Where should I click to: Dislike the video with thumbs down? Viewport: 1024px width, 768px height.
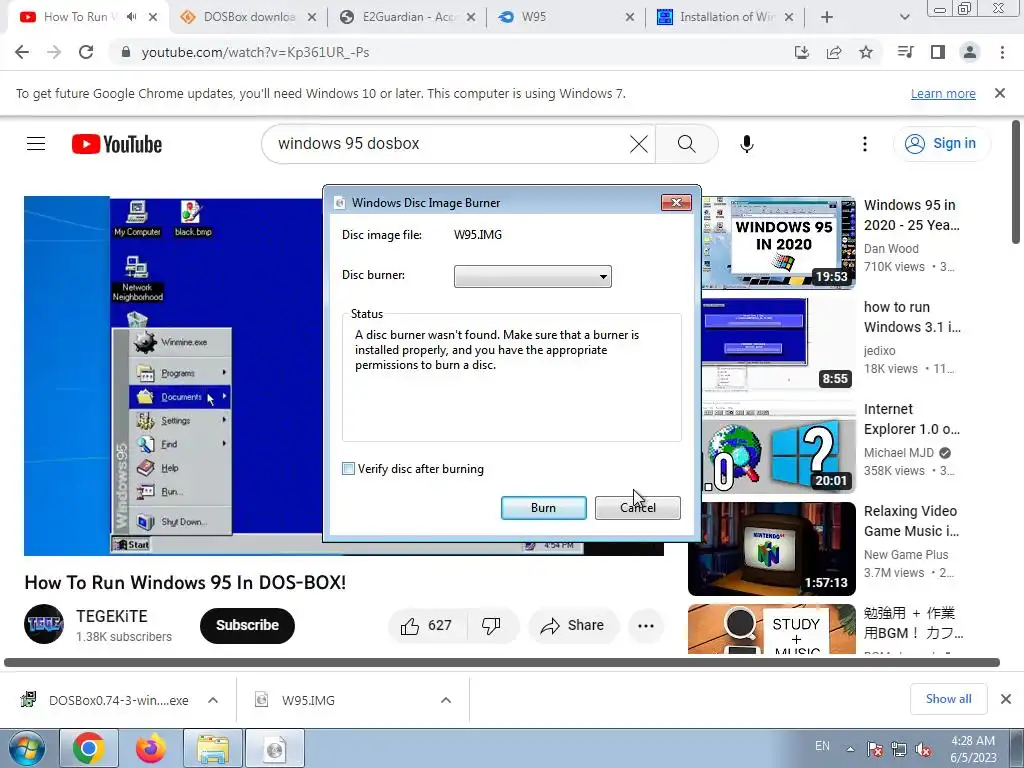tap(492, 626)
